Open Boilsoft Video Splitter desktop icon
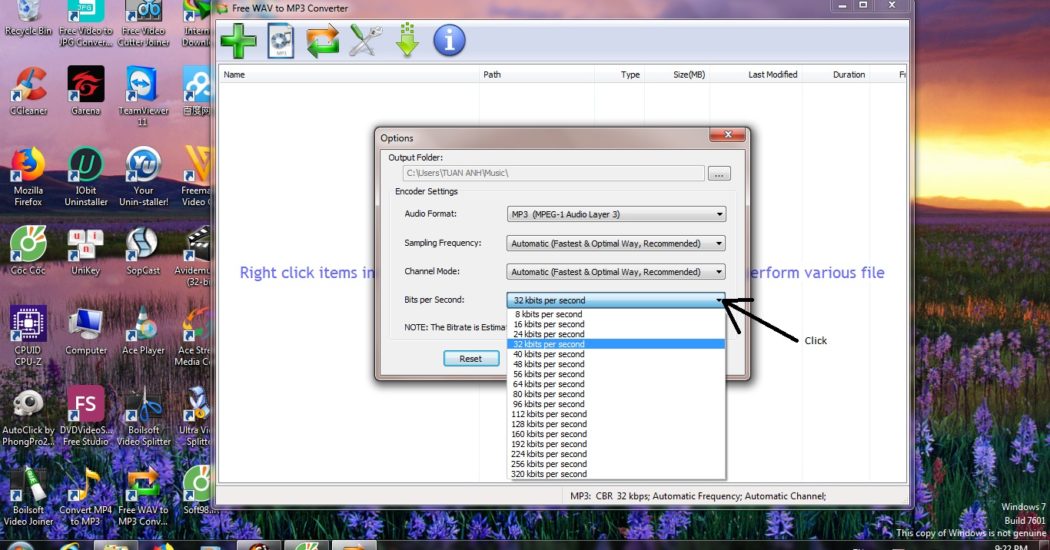Screen dimensions: 1050x550 (x=143, y=416)
